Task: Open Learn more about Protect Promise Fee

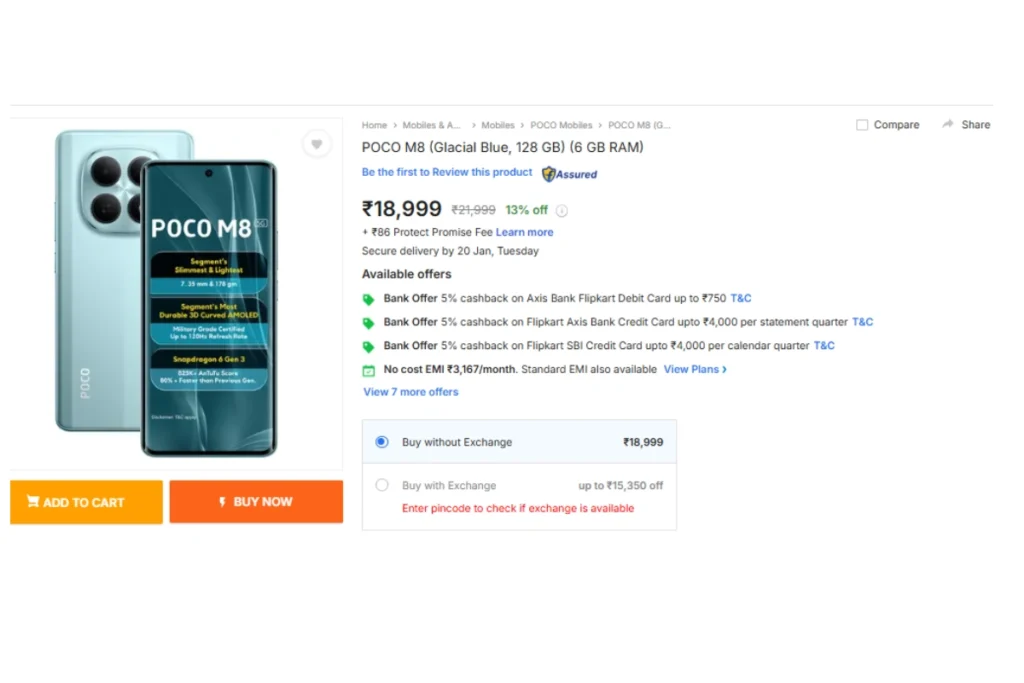Action: point(524,232)
